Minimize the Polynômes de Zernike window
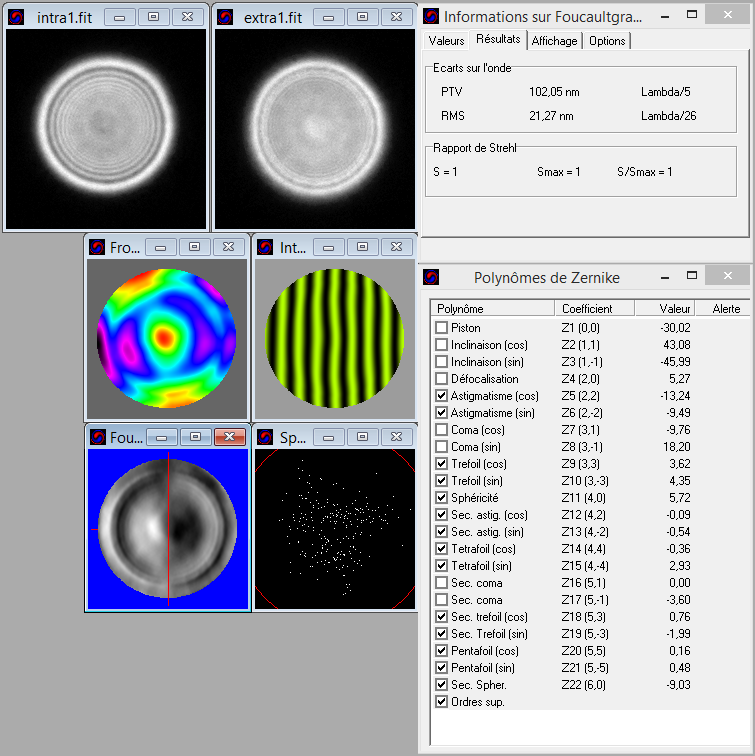The width and height of the screenshot is (755, 756). [665, 277]
